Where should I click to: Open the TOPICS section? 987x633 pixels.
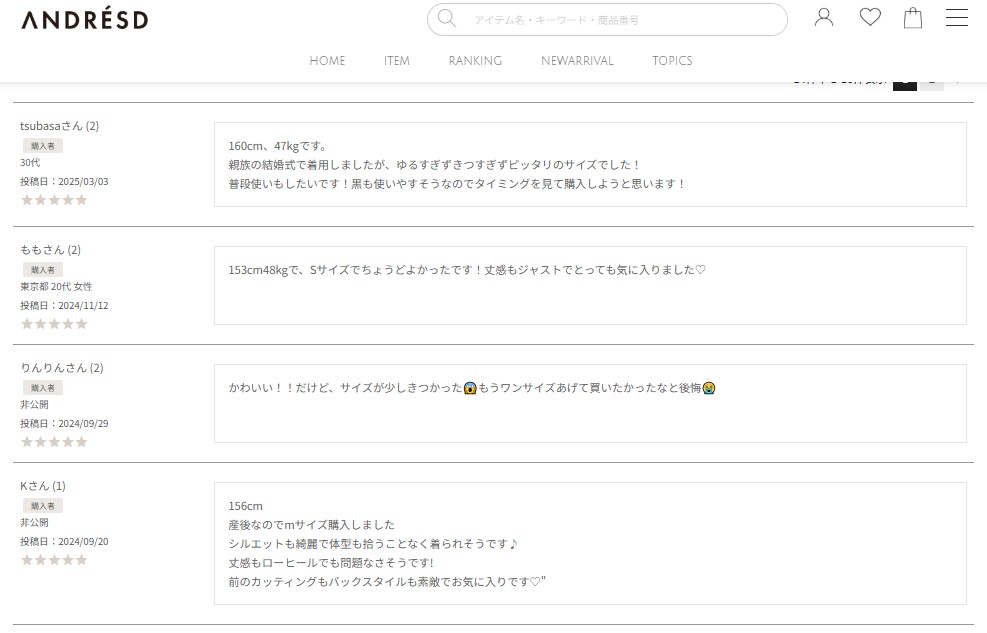coord(672,61)
